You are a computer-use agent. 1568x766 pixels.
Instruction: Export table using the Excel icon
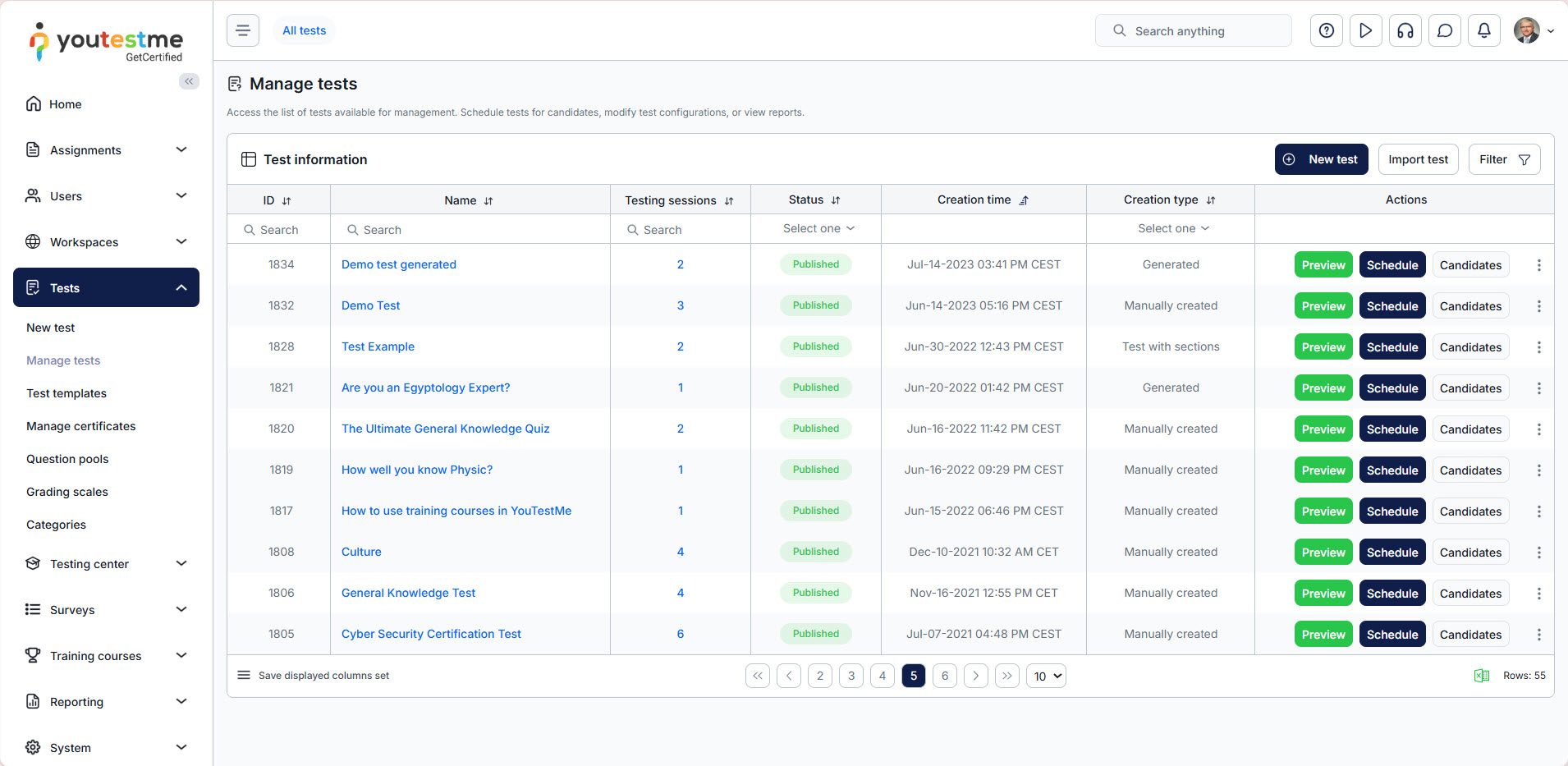click(1481, 676)
